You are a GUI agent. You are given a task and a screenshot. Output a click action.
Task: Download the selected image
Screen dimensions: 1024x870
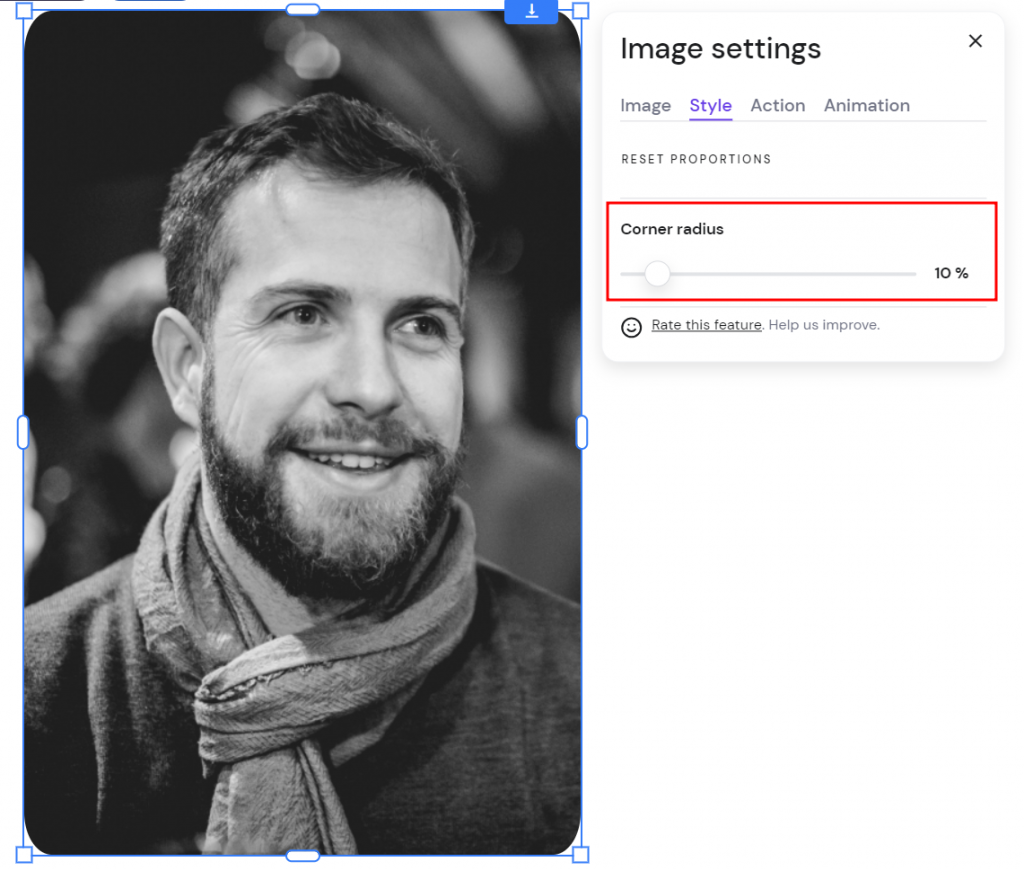pyautogui.click(x=531, y=12)
